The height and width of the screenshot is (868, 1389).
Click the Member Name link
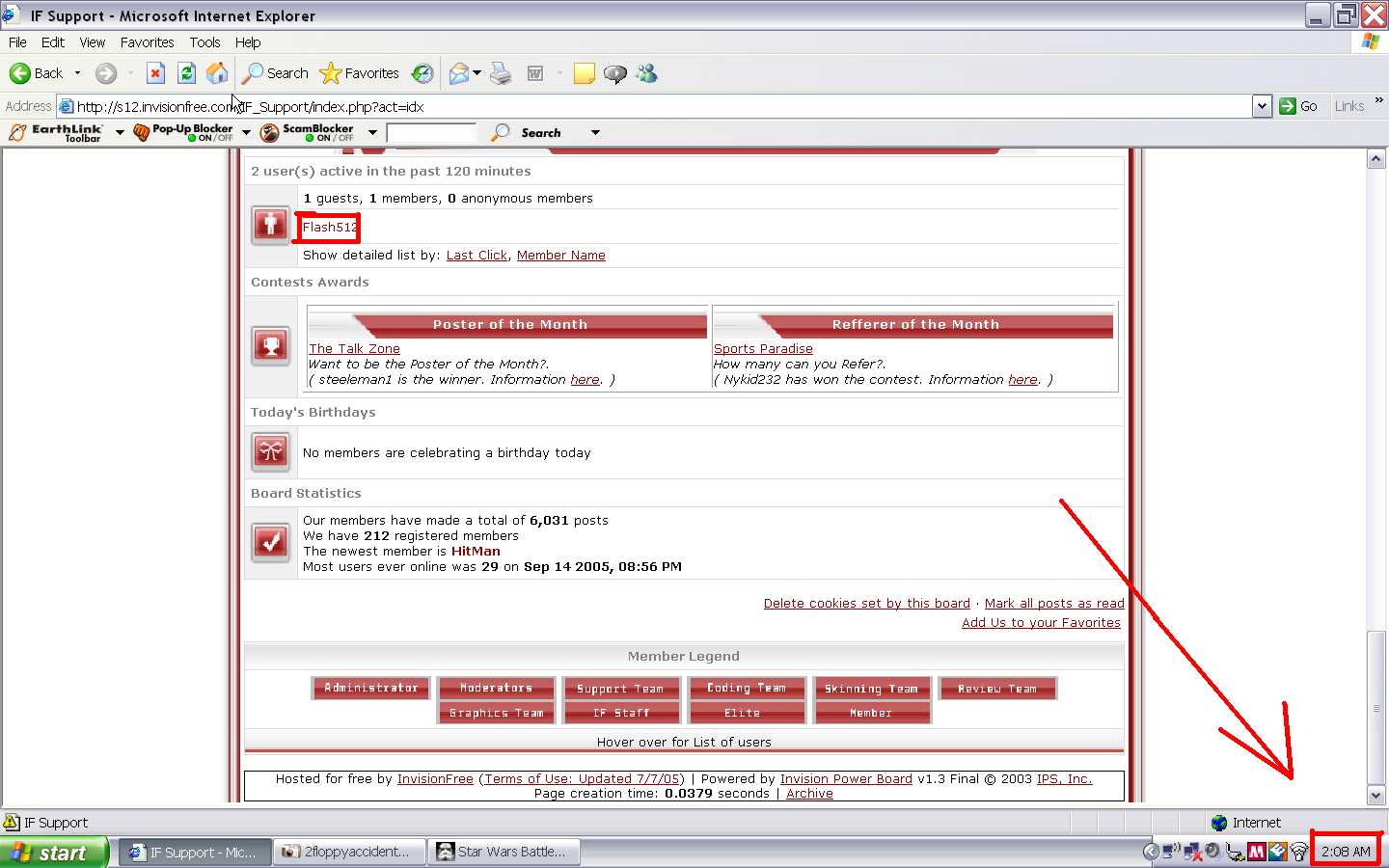click(x=561, y=256)
